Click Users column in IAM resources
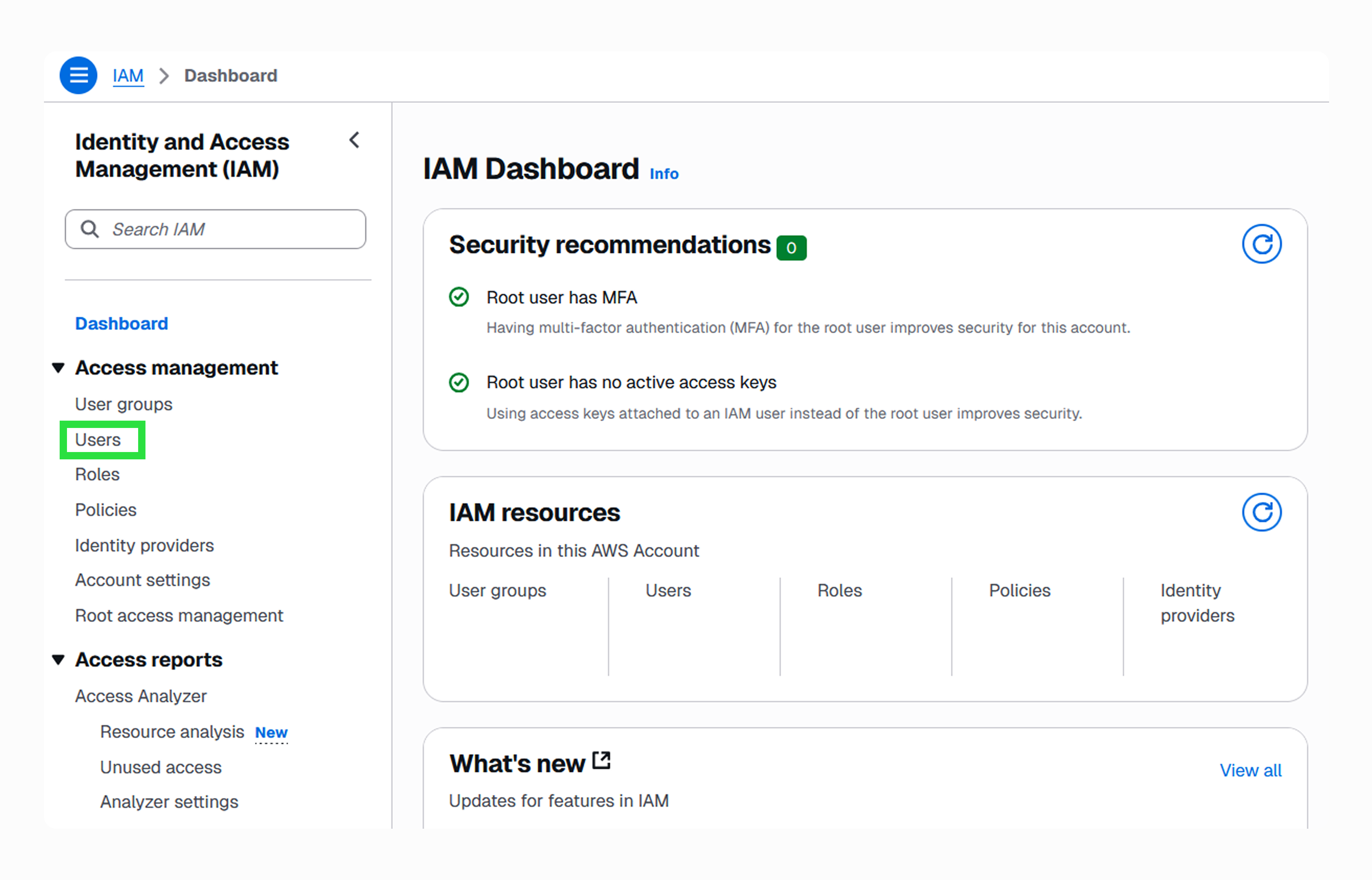This screenshot has width=1372, height=880. pos(668,590)
